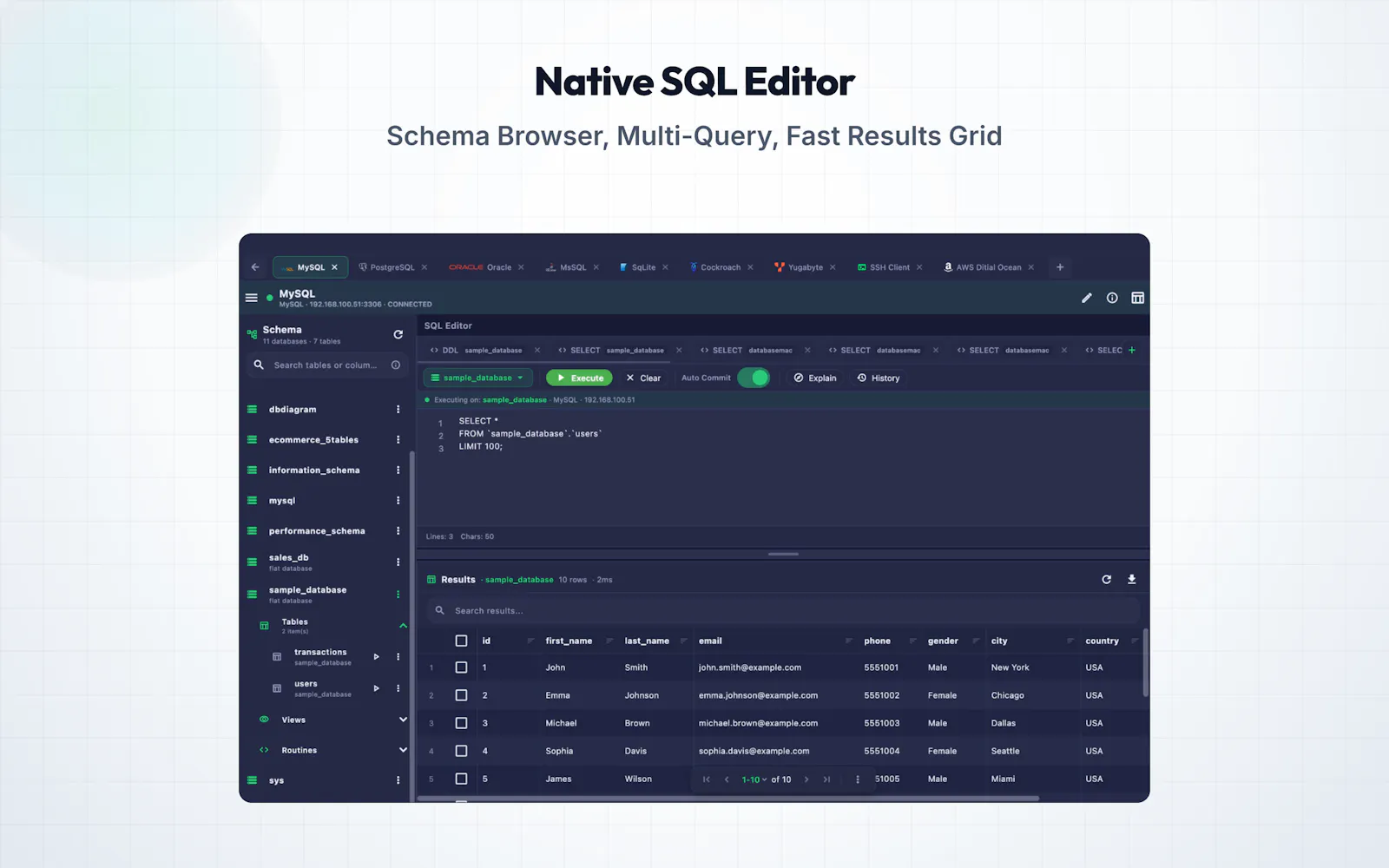
Task: Click the Search results field
Action: [783, 610]
